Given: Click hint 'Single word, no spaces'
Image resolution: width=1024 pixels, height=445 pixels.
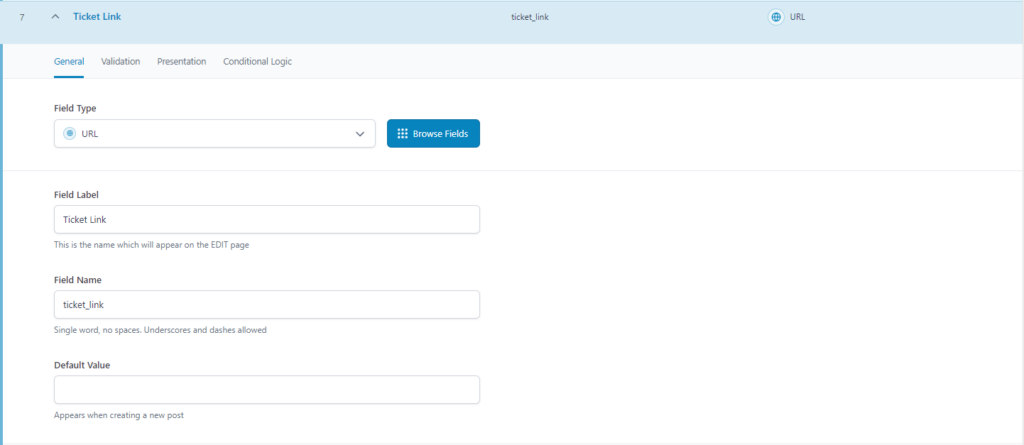Looking at the screenshot, I should 160,330.
